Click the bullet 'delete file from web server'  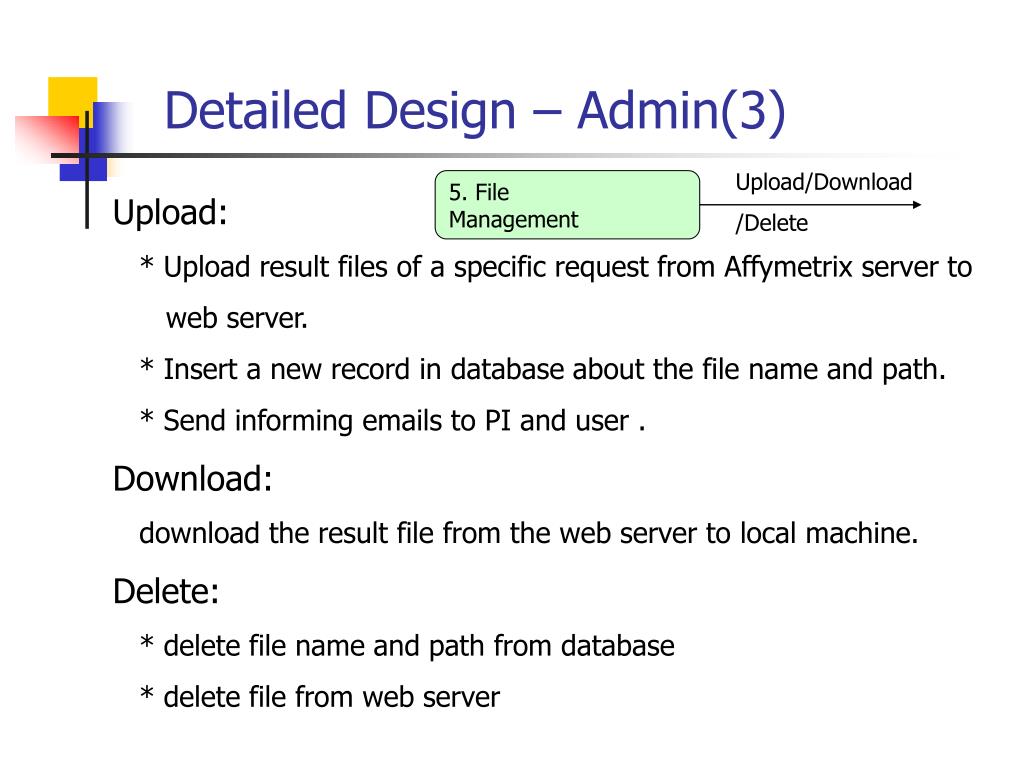point(319,697)
